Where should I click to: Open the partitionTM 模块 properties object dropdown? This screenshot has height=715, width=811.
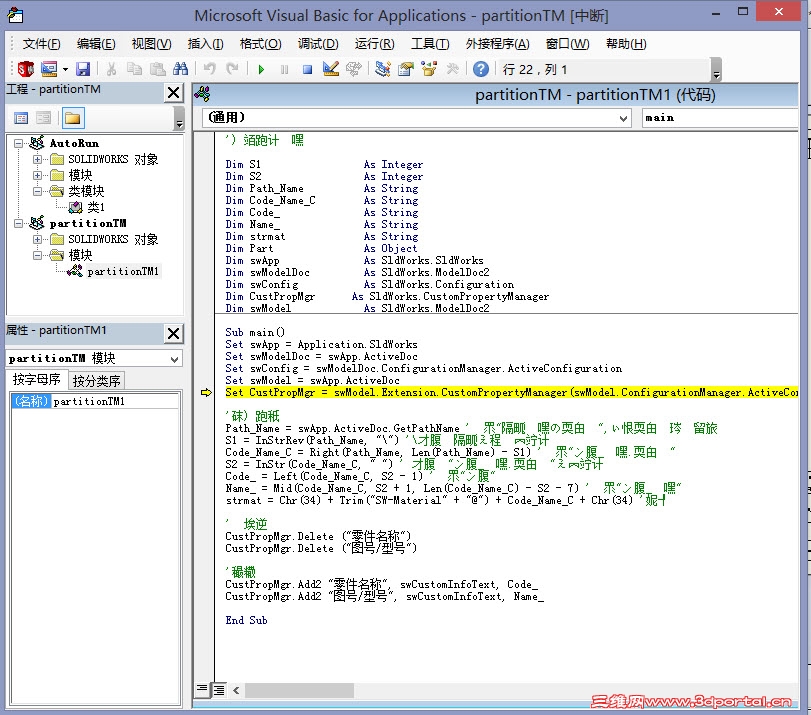pyautogui.click(x=174, y=359)
